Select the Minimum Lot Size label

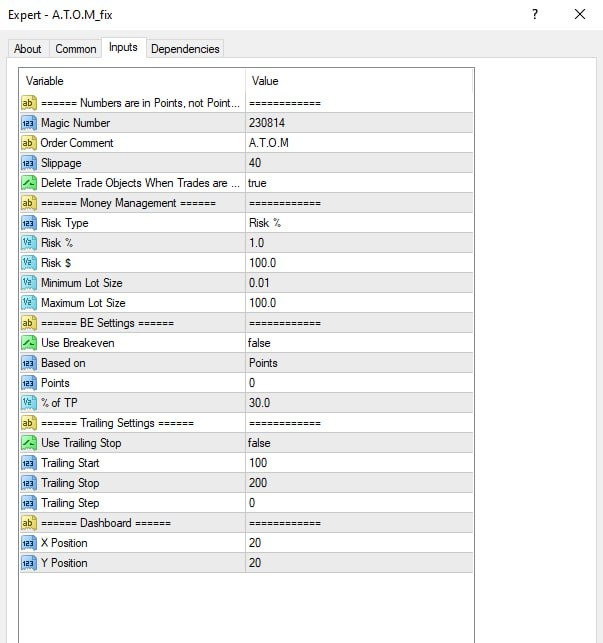82,283
